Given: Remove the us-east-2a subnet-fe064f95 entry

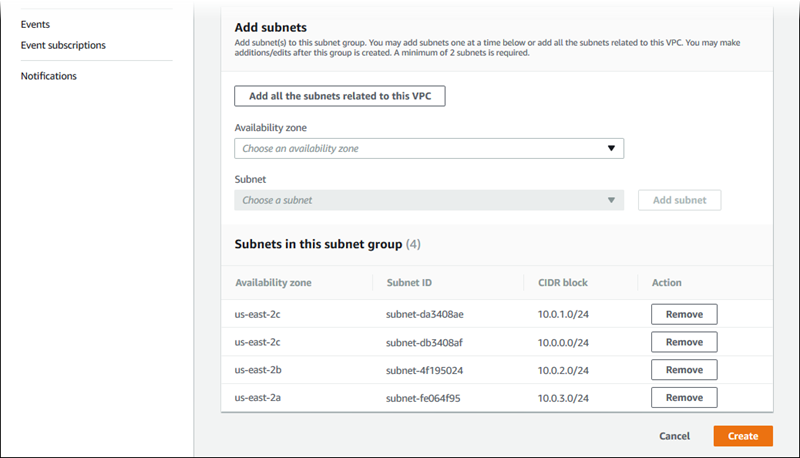Looking at the screenshot, I should [684, 398].
